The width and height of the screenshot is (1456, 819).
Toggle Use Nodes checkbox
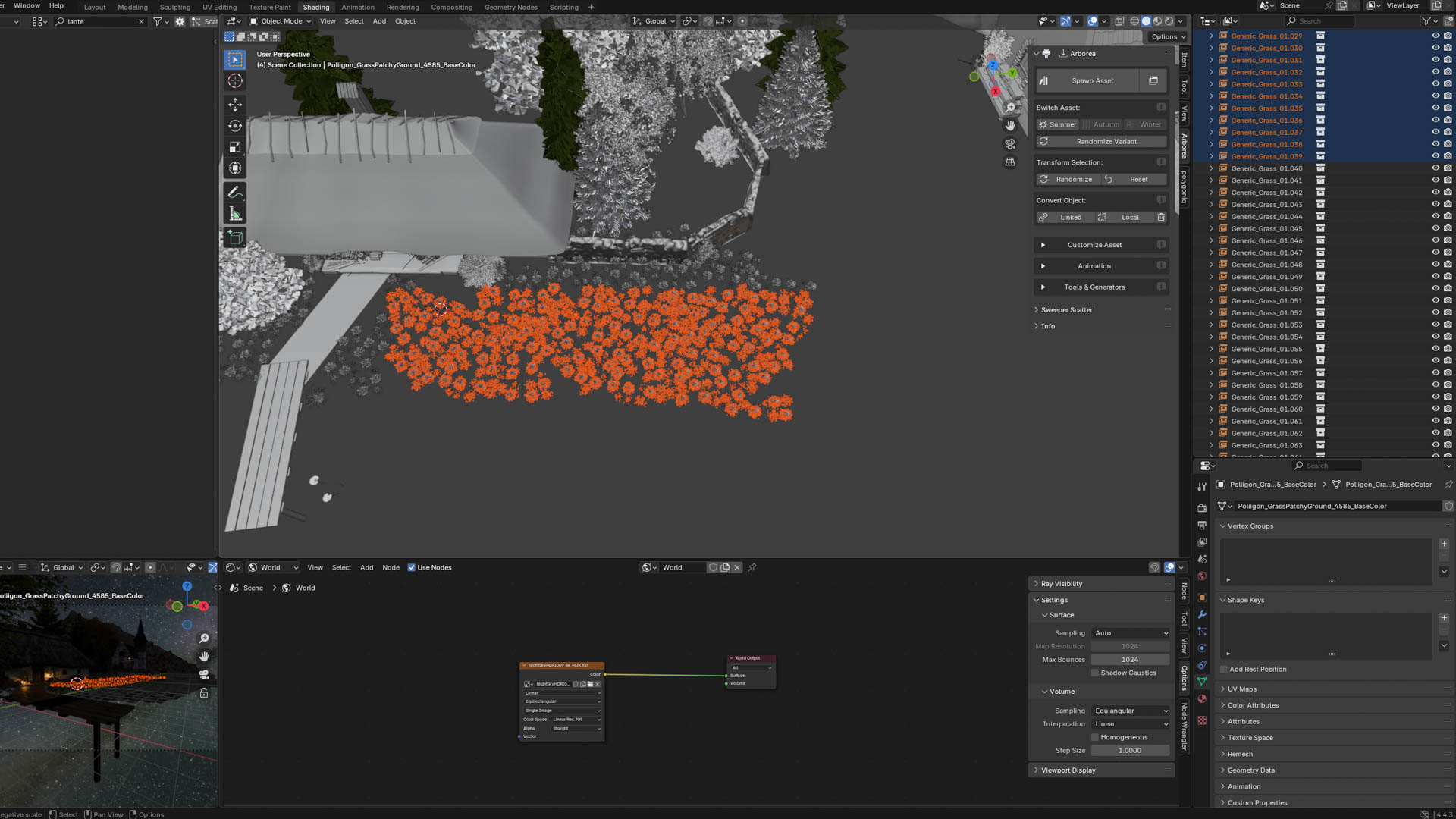[412, 567]
